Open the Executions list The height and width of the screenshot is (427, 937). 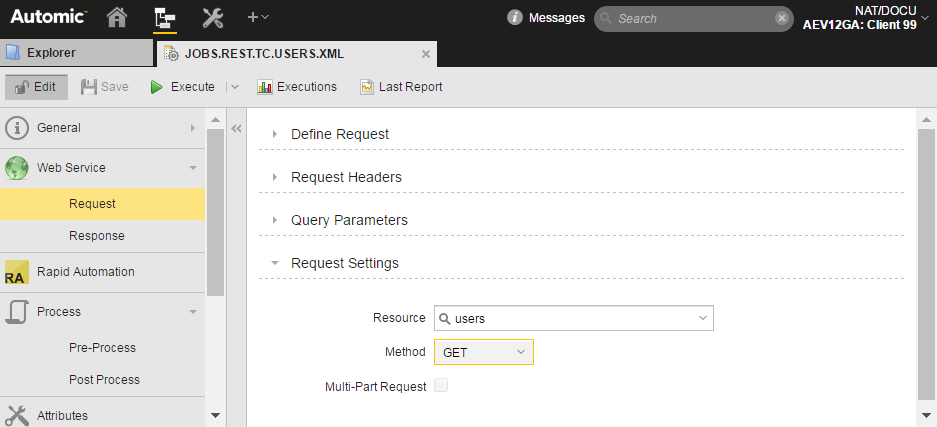click(297, 87)
